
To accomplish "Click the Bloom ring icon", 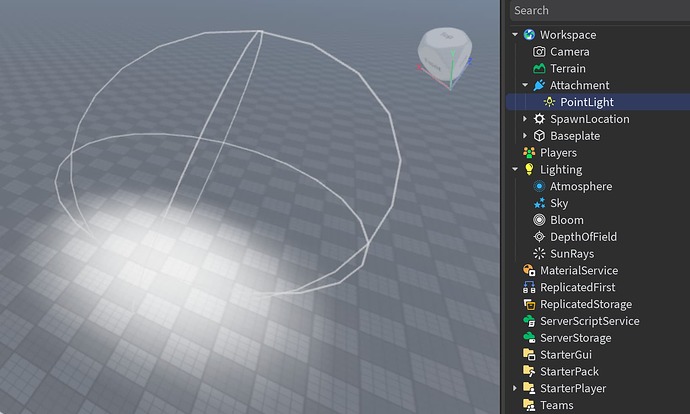I will click(539, 220).
